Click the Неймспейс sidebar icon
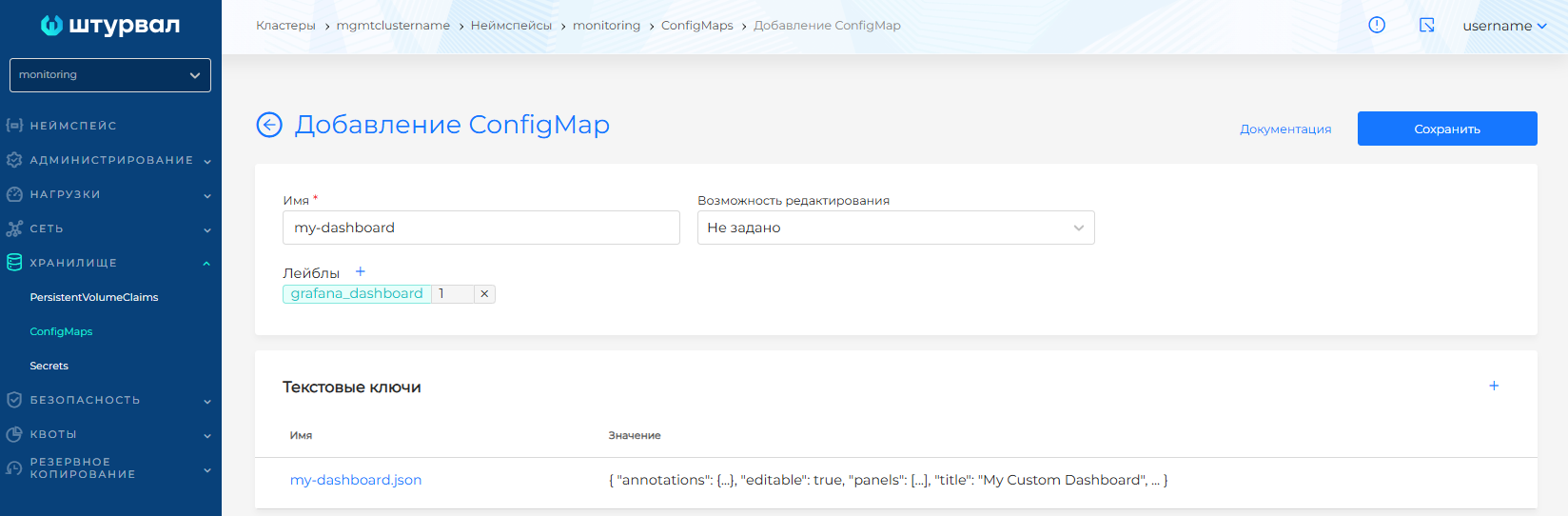1568x516 pixels. point(14,126)
